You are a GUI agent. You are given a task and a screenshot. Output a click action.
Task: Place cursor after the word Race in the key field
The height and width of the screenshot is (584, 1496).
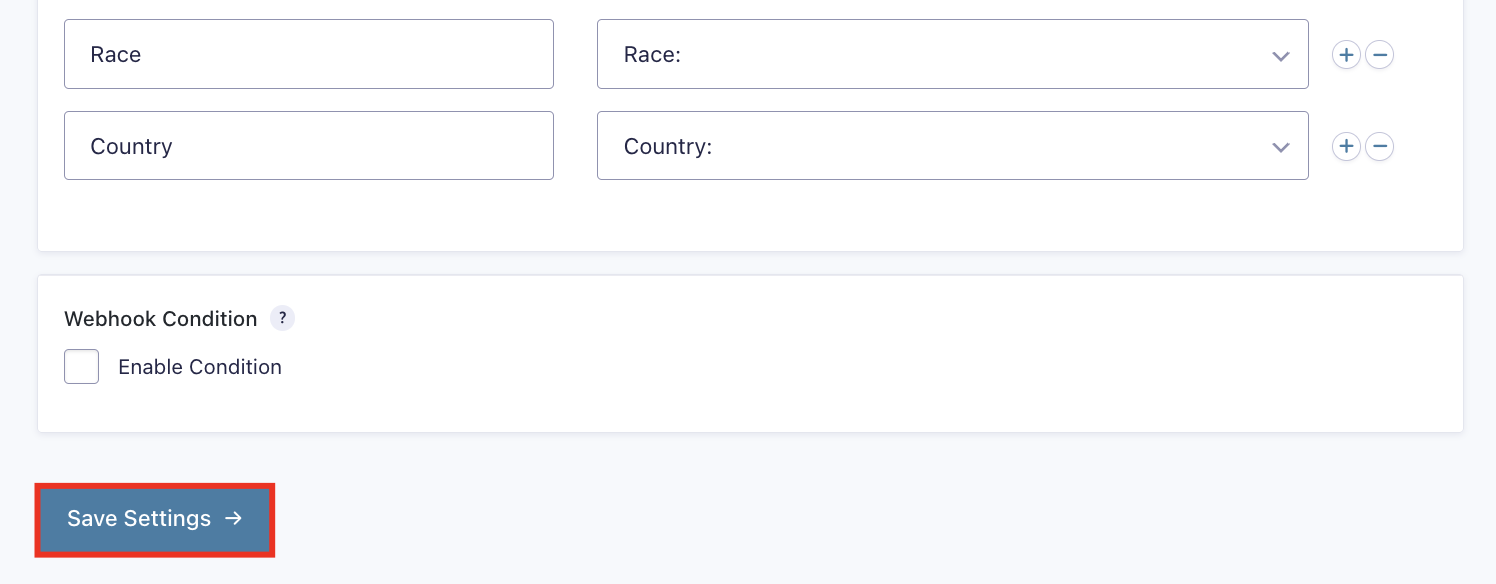click(x=143, y=55)
